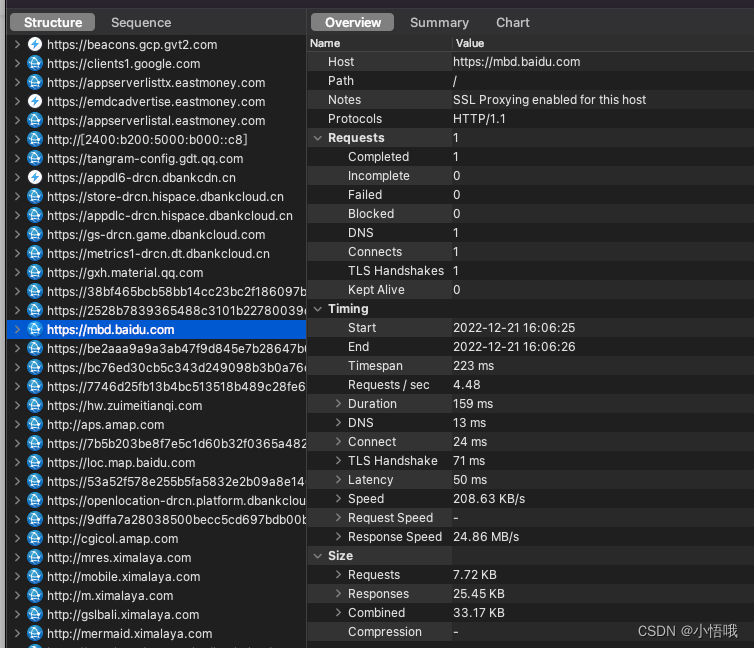Click the globe icon for appdlc-drcn.hispace.dbankcloud.cn

coord(35,215)
